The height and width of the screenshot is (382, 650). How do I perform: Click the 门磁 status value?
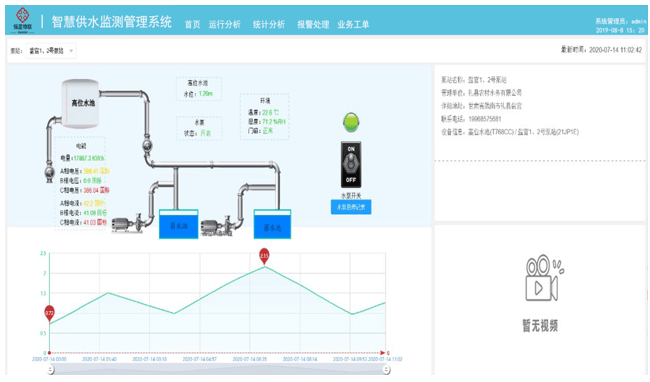(x=267, y=131)
